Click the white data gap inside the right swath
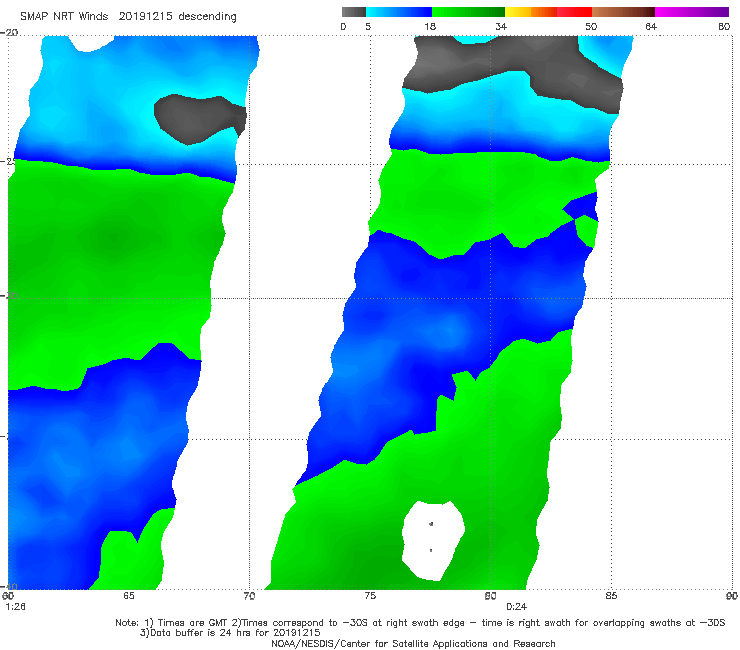 433,541
